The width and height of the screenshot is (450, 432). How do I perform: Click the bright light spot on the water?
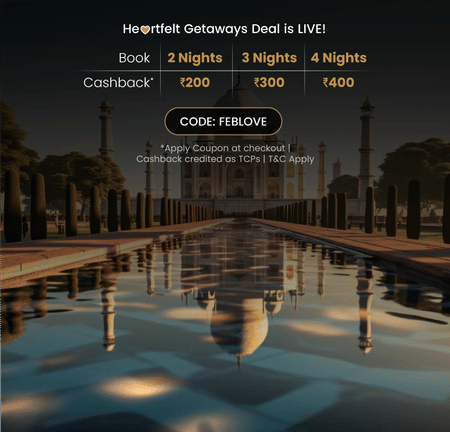[x=137, y=387]
